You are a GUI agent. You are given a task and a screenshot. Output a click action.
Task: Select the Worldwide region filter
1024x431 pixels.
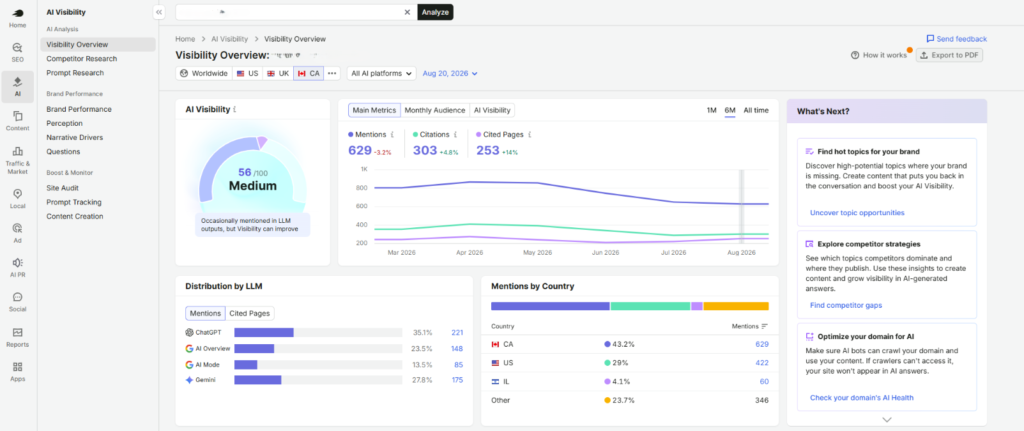tap(203, 73)
